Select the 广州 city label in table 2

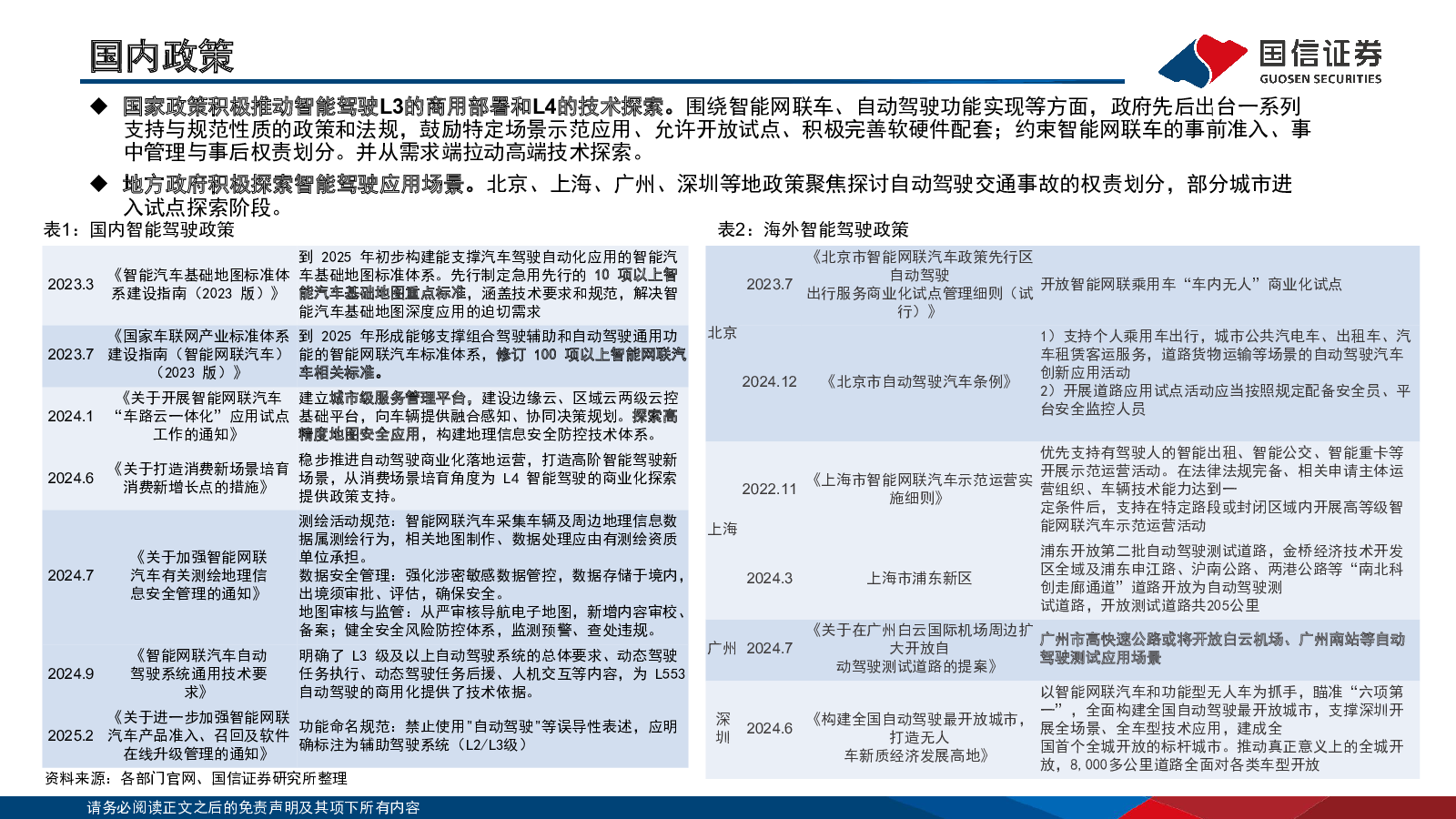coord(723,648)
